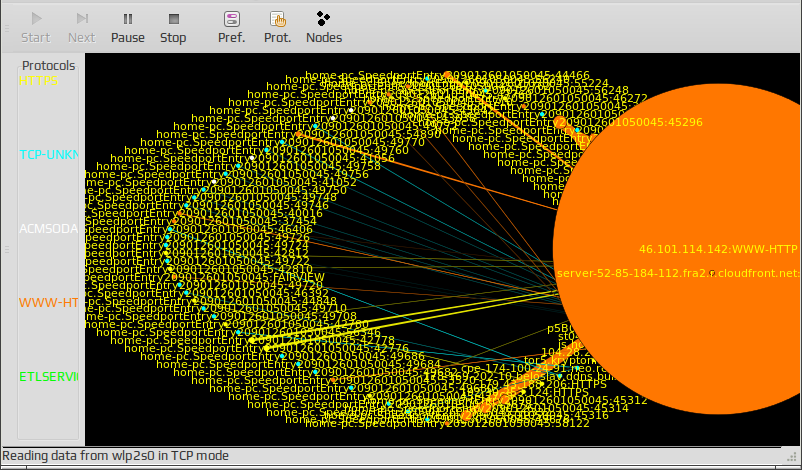Click the toolbar drag handle left of Start
802x470 pixels.
[x=7, y=28]
